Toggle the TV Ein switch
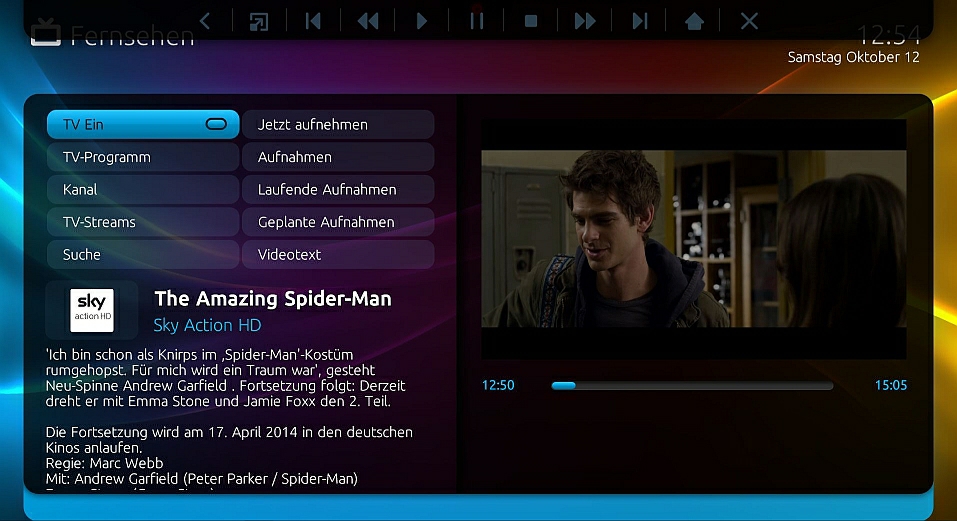Viewport: 957px width, 521px height. pyautogui.click(x=216, y=125)
